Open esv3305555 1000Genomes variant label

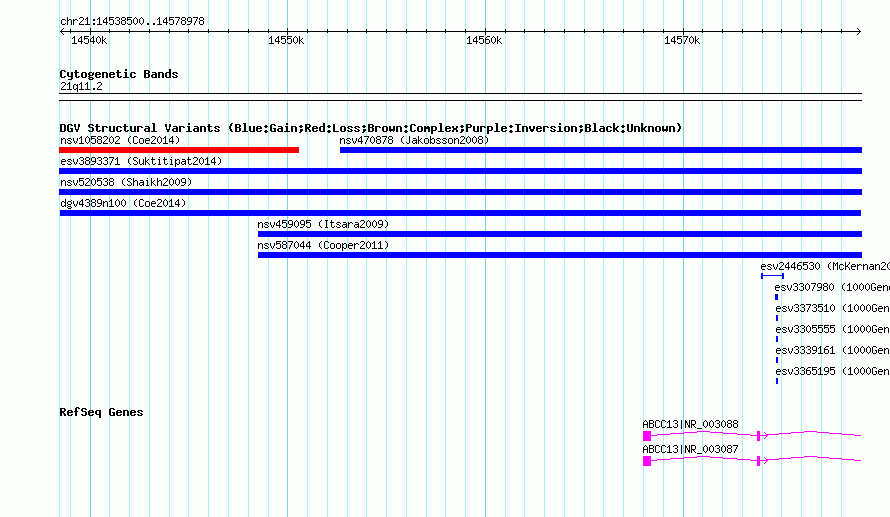point(833,329)
